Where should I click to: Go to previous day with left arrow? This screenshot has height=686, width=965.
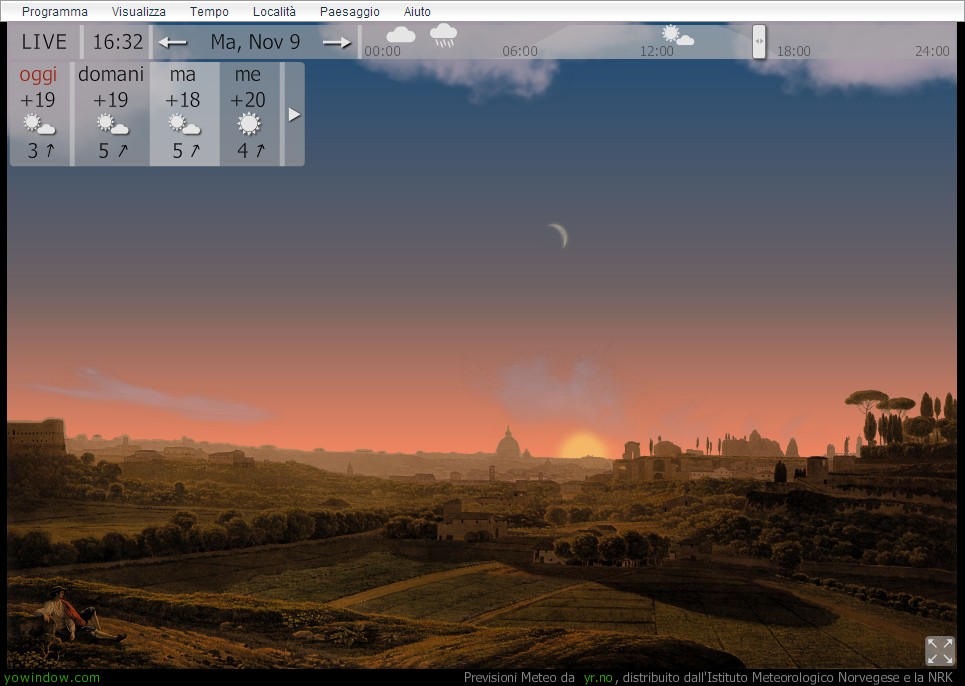pyautogui.click(x=172, y=42)
